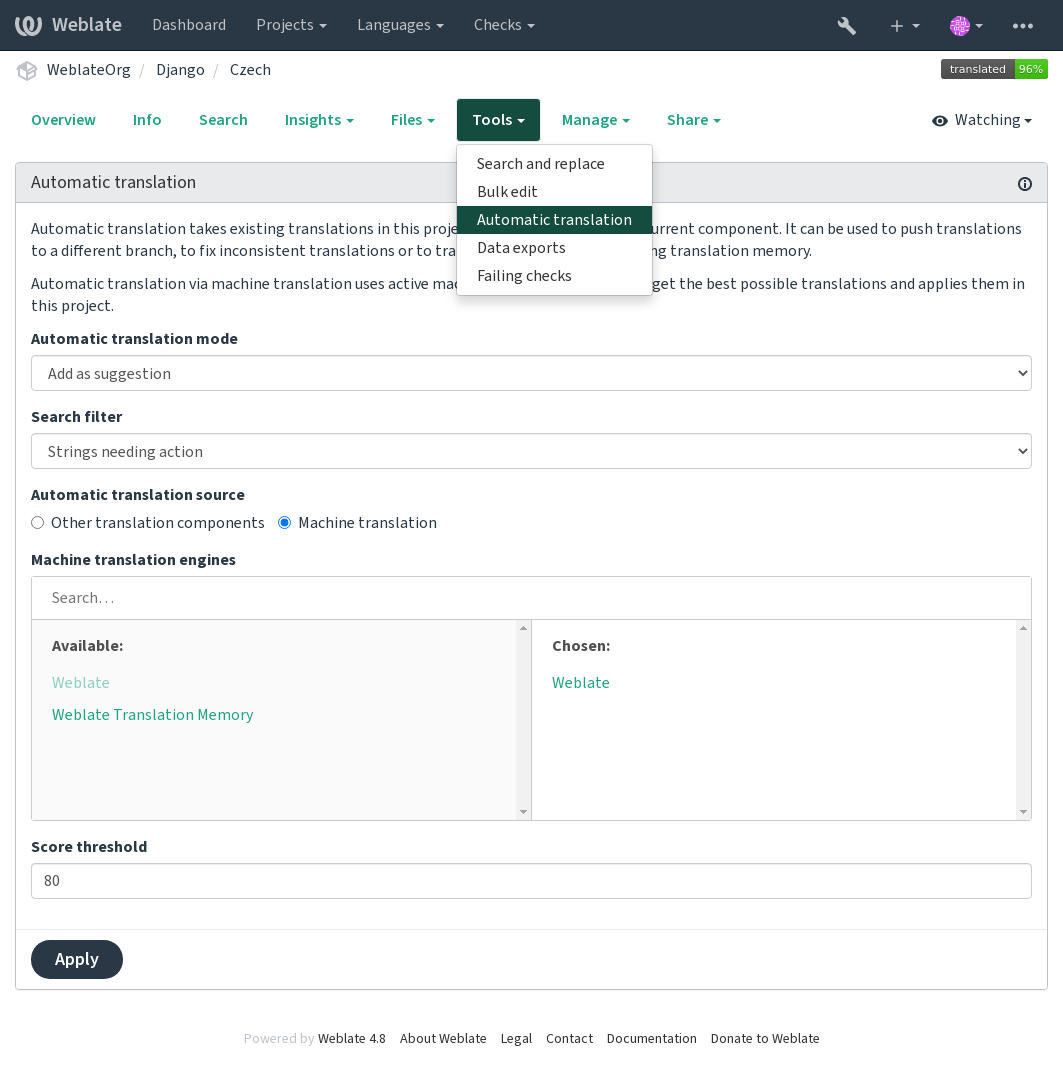Choose Search and replace menu entry
The height and width of the screenshot is (1076, 1063).
(x=554, y=164)
